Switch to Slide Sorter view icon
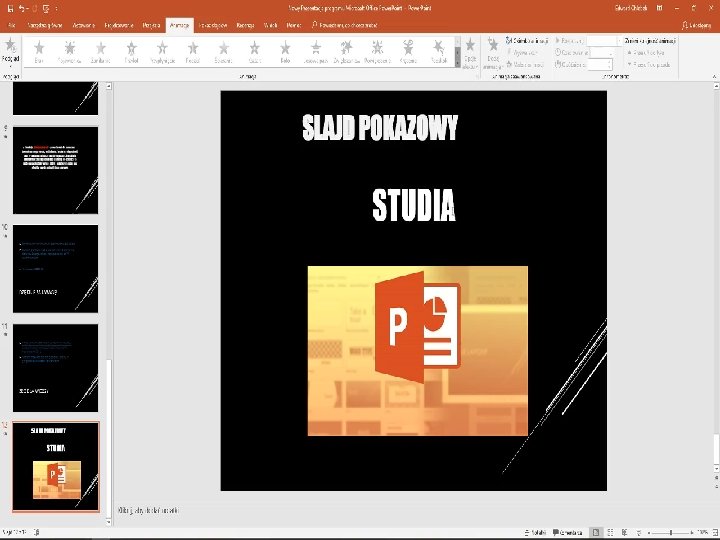The width and height of the screenshot is (720, 540). coord(610,533)
